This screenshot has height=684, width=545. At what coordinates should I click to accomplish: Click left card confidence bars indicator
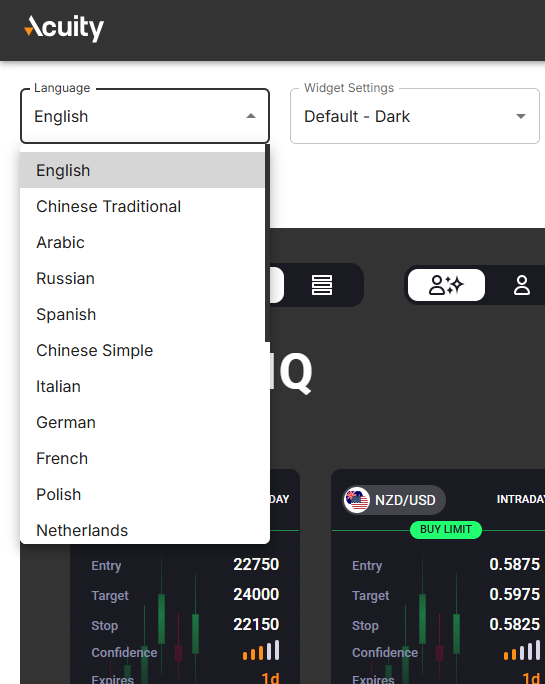(x=261, y=651)
